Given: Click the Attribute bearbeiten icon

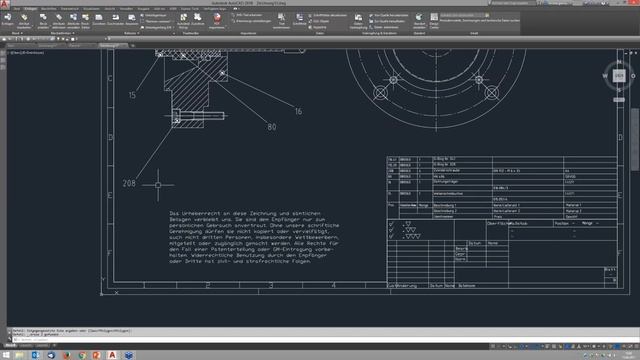Looking at the screenshot, I should (24, 20).
